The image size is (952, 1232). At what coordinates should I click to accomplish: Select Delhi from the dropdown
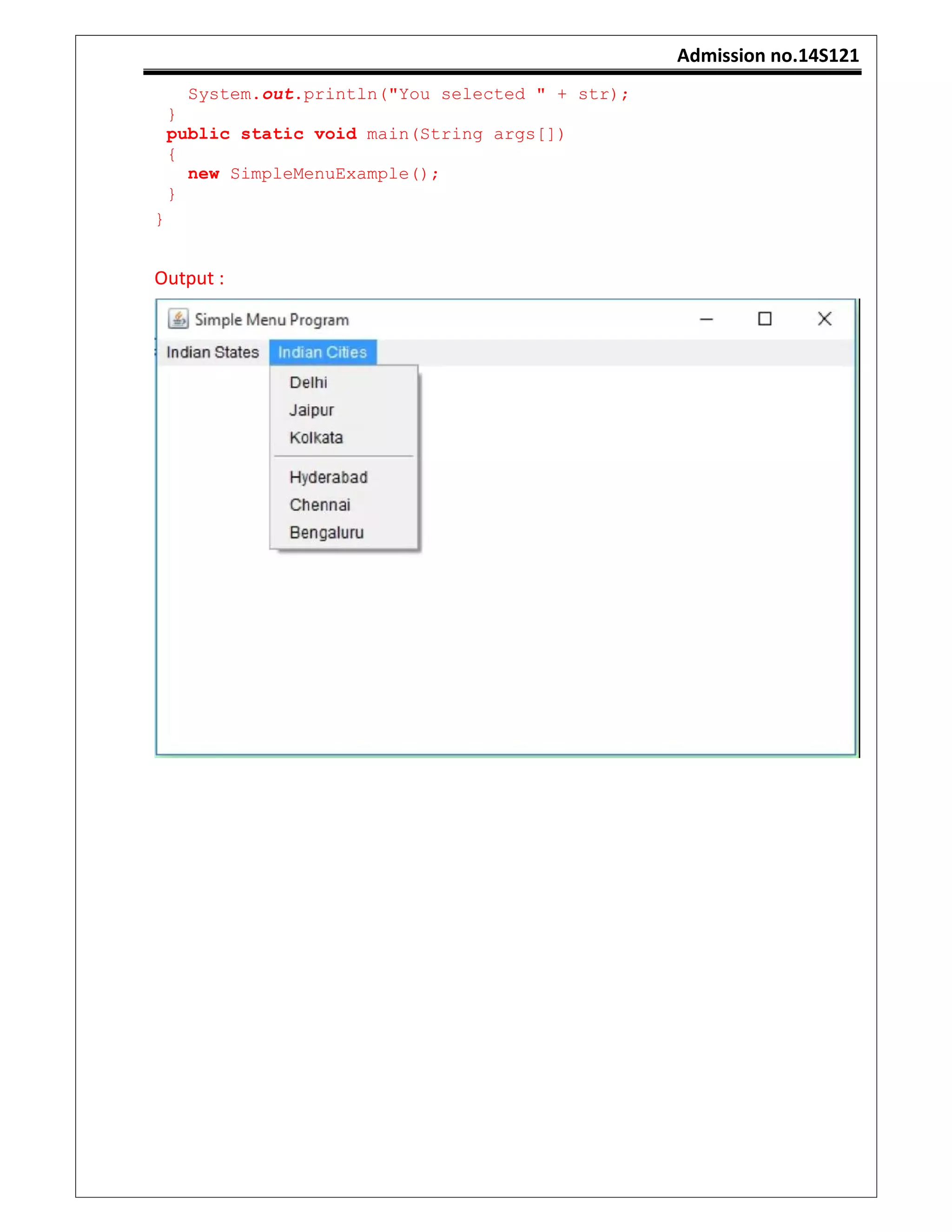point(309,383)
